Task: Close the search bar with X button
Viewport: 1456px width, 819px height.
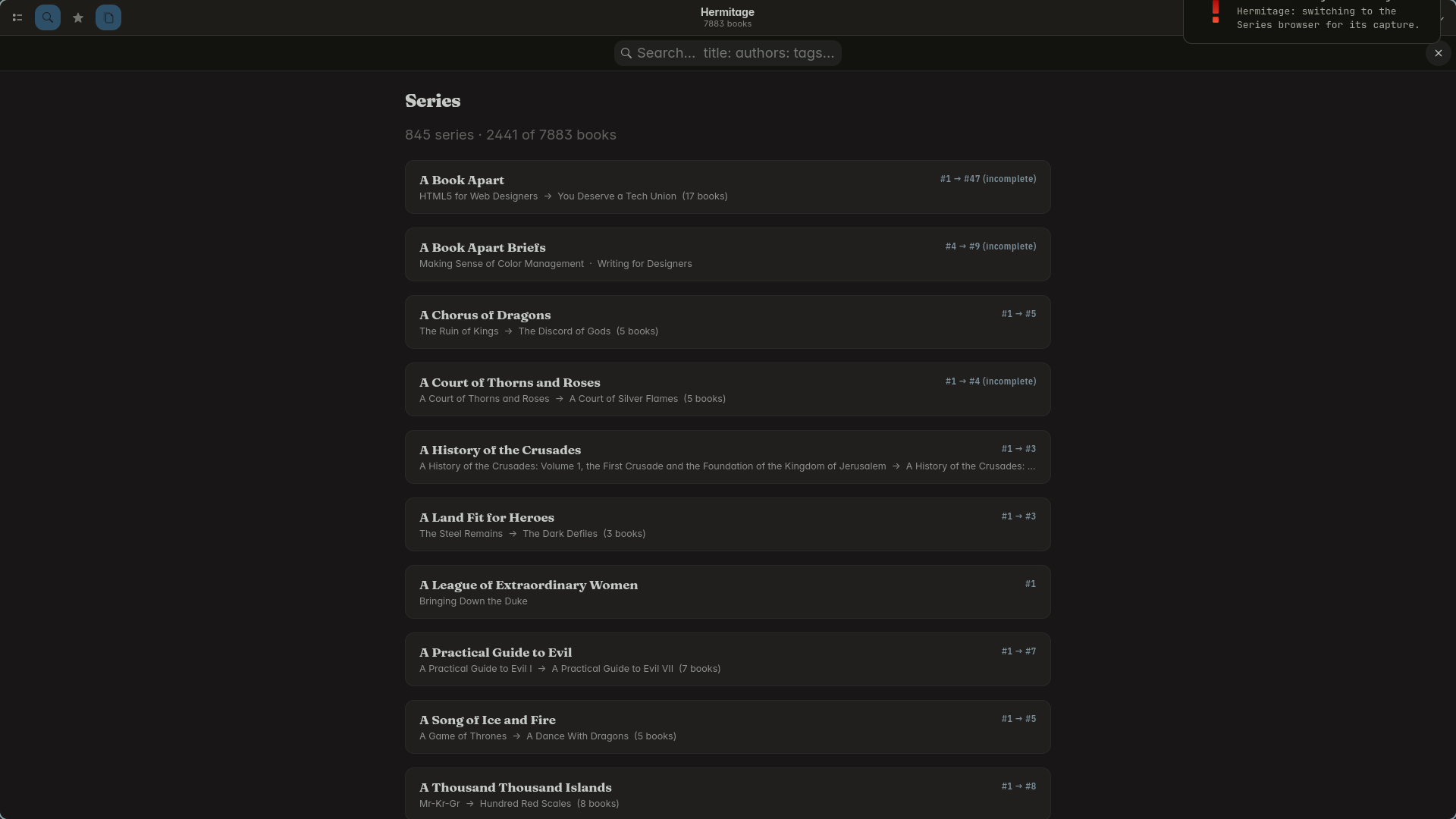Action: pos(1439,53)
